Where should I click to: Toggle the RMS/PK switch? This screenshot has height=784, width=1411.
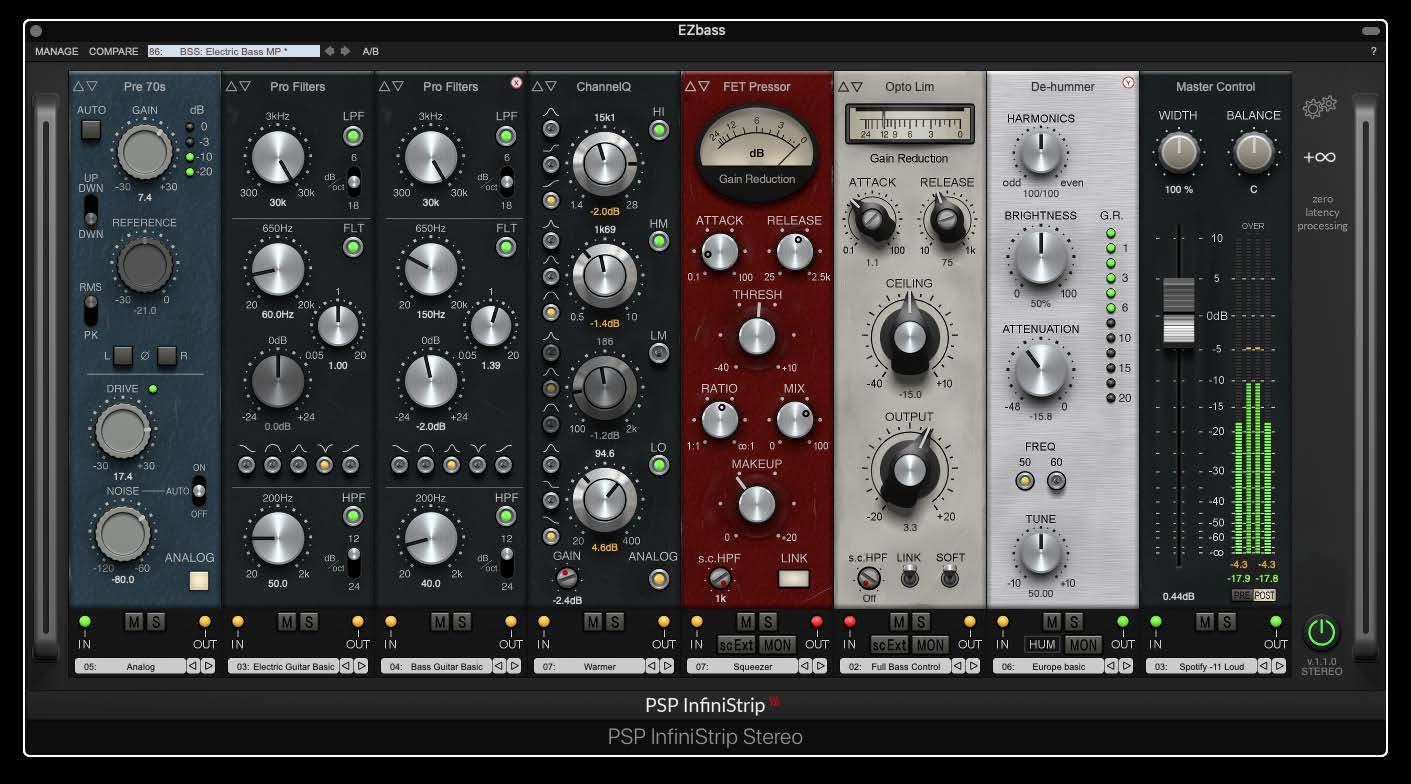(91, 310)
